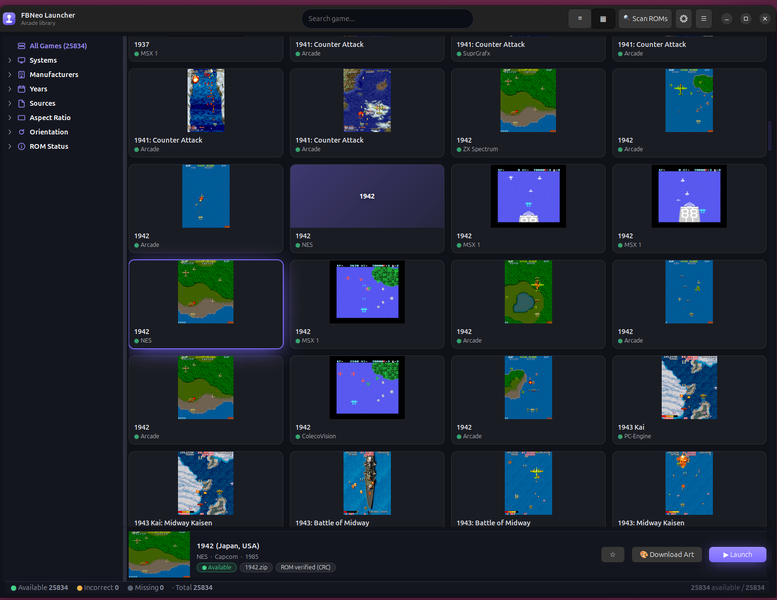Click the Systems monitor icon
This screenshot has height=600, width=777.
21,60
